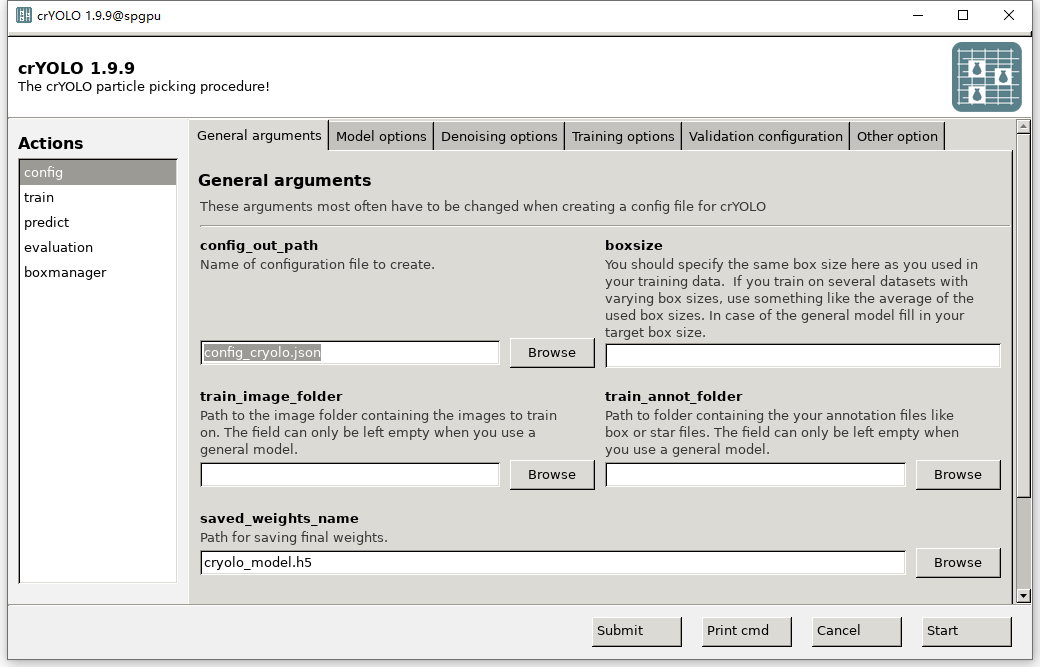Click the Submit button
The image size is (1040, 667).
pos(637,631)
